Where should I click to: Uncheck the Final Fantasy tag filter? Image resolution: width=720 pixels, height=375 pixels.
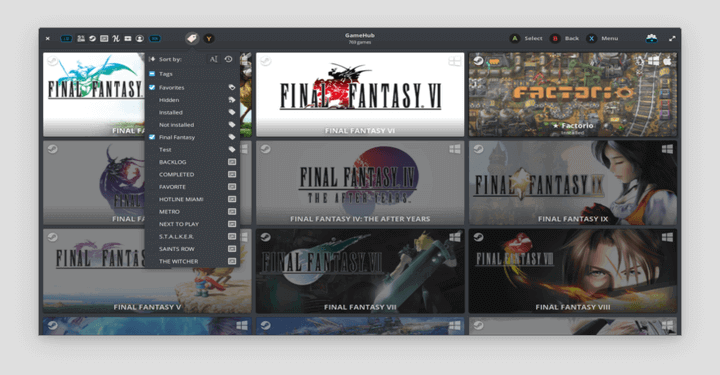[152, 137]
